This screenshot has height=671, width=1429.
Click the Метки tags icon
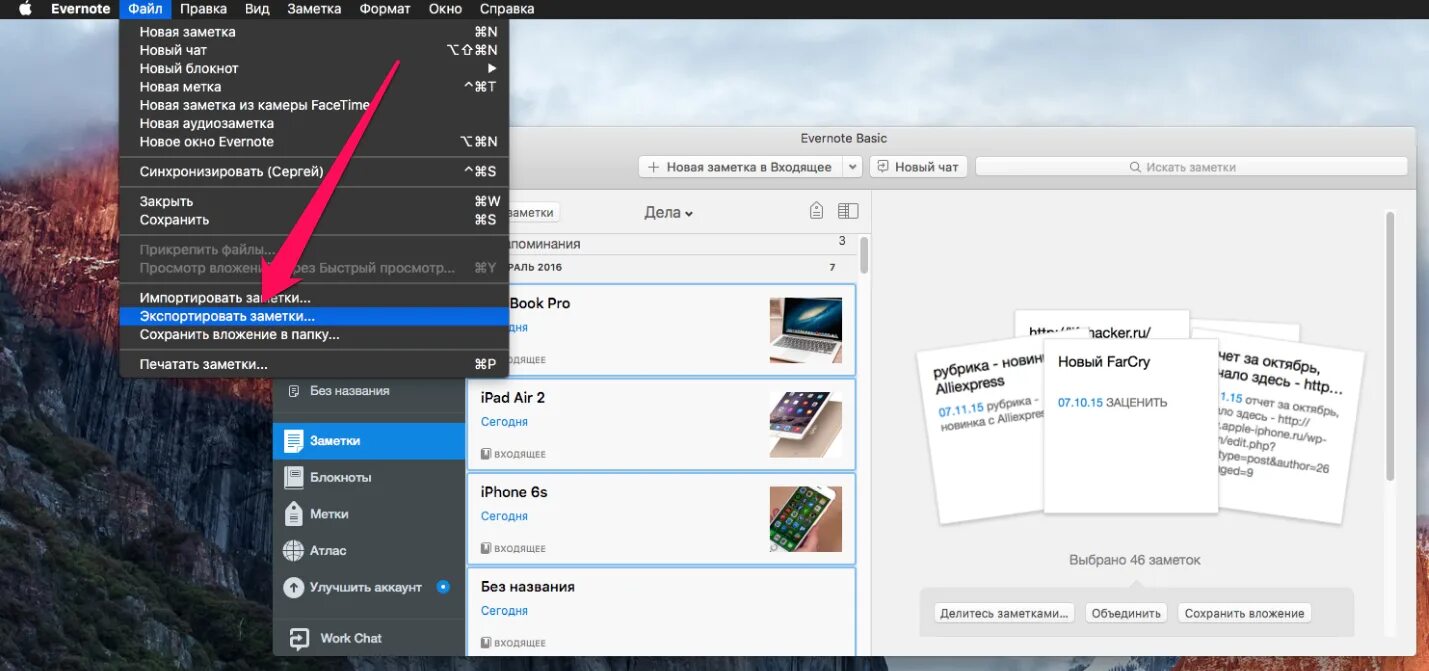tap(293, 514)
